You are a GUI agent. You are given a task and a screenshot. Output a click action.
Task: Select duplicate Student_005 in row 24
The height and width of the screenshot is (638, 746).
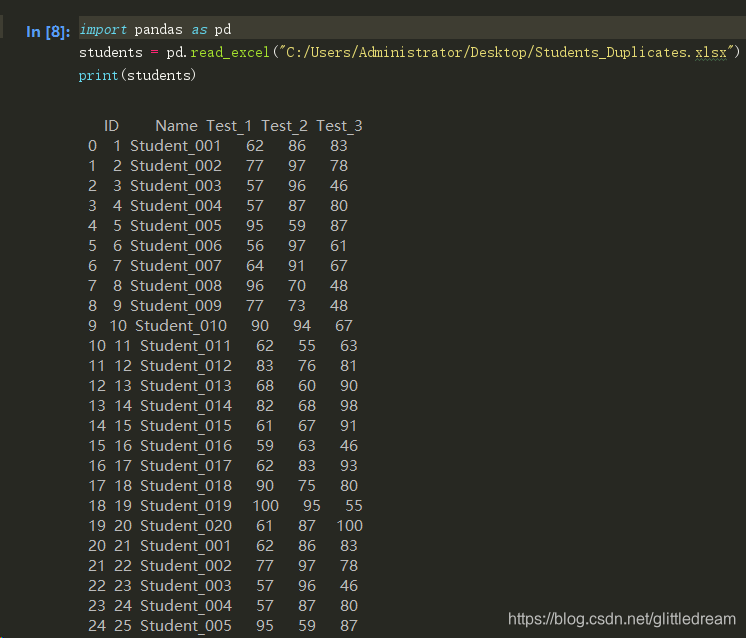tap(186, 625)
